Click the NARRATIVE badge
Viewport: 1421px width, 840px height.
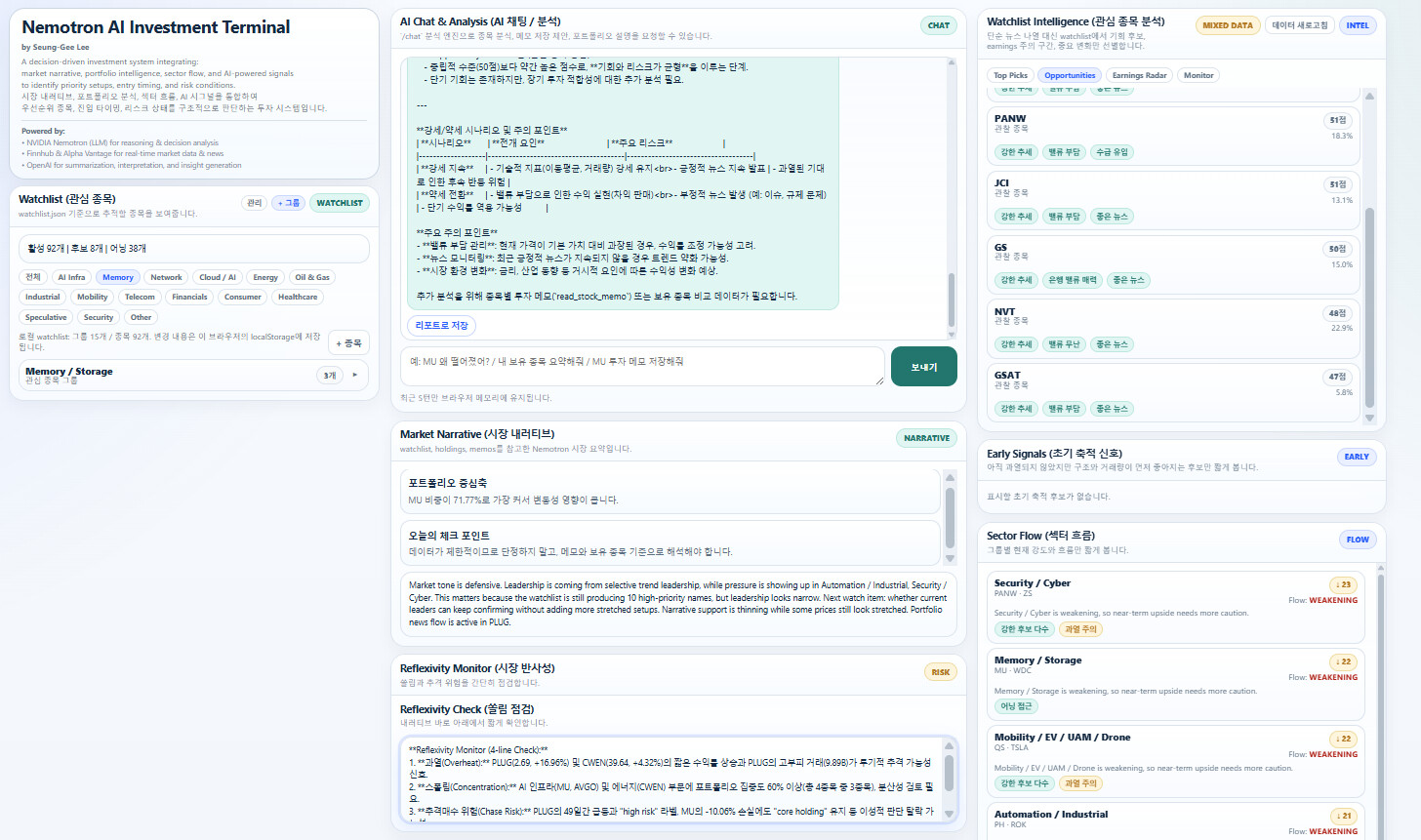tap(926, 438)
